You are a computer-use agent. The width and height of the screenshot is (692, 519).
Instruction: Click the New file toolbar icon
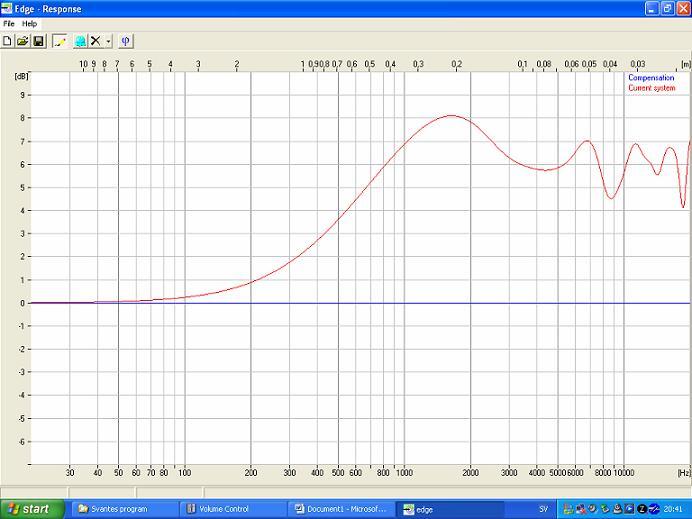coord(7,41)
